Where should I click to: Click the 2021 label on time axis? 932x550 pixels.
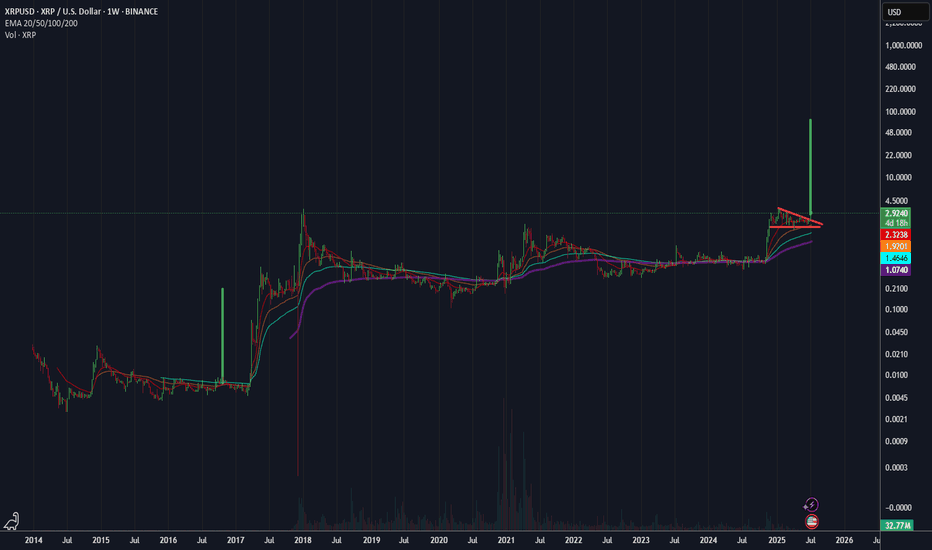click(x=506, y=540)
